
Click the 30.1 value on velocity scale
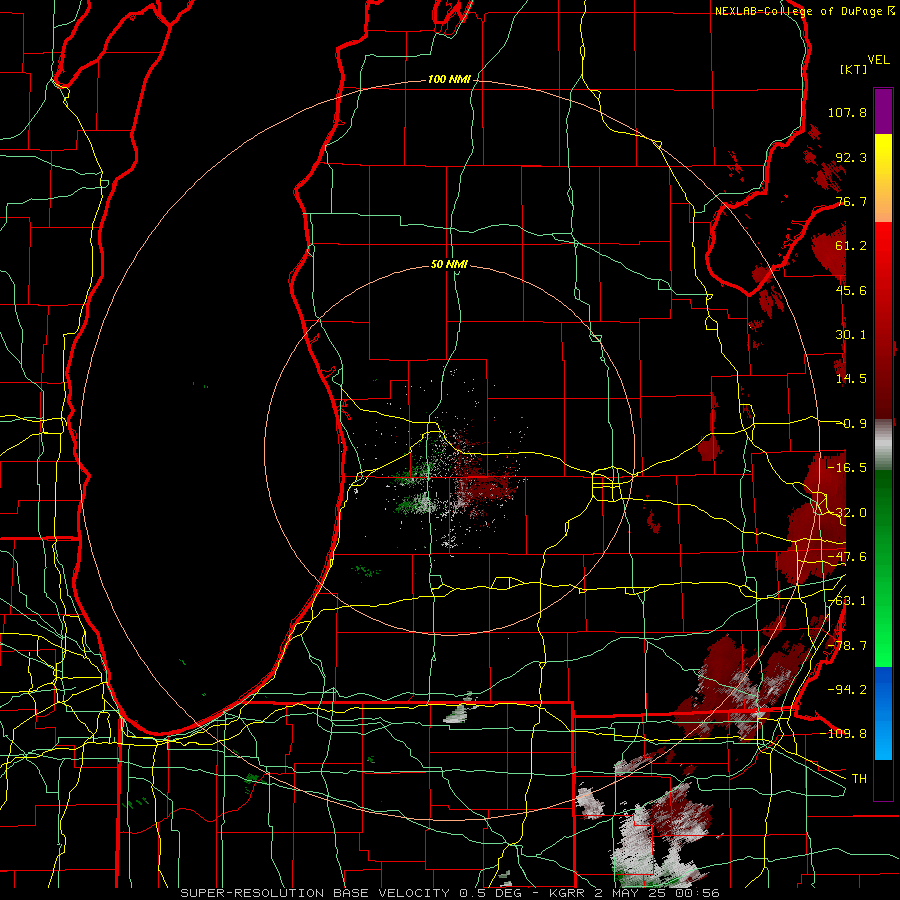[x=851, y=335]
